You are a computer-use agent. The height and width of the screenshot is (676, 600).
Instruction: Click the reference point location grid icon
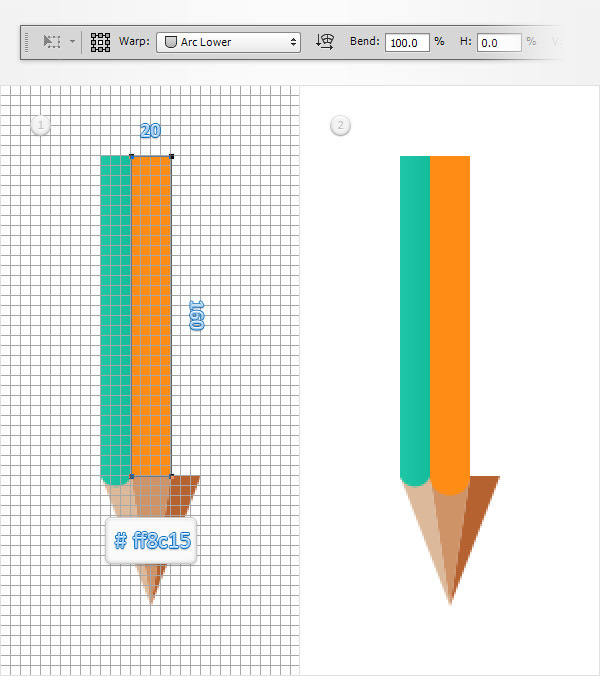click(100, 42)
